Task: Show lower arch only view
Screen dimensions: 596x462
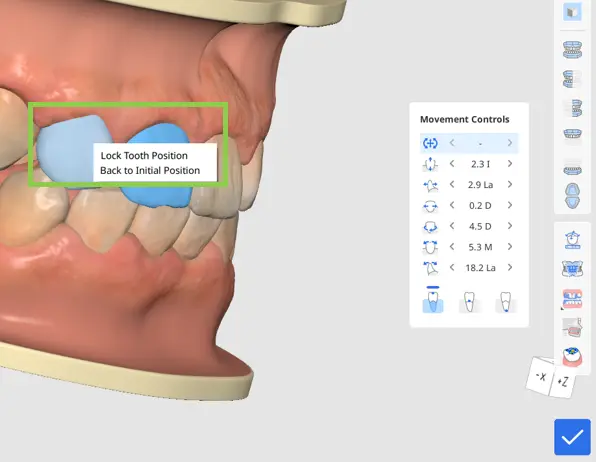Action: click(572, 170)
